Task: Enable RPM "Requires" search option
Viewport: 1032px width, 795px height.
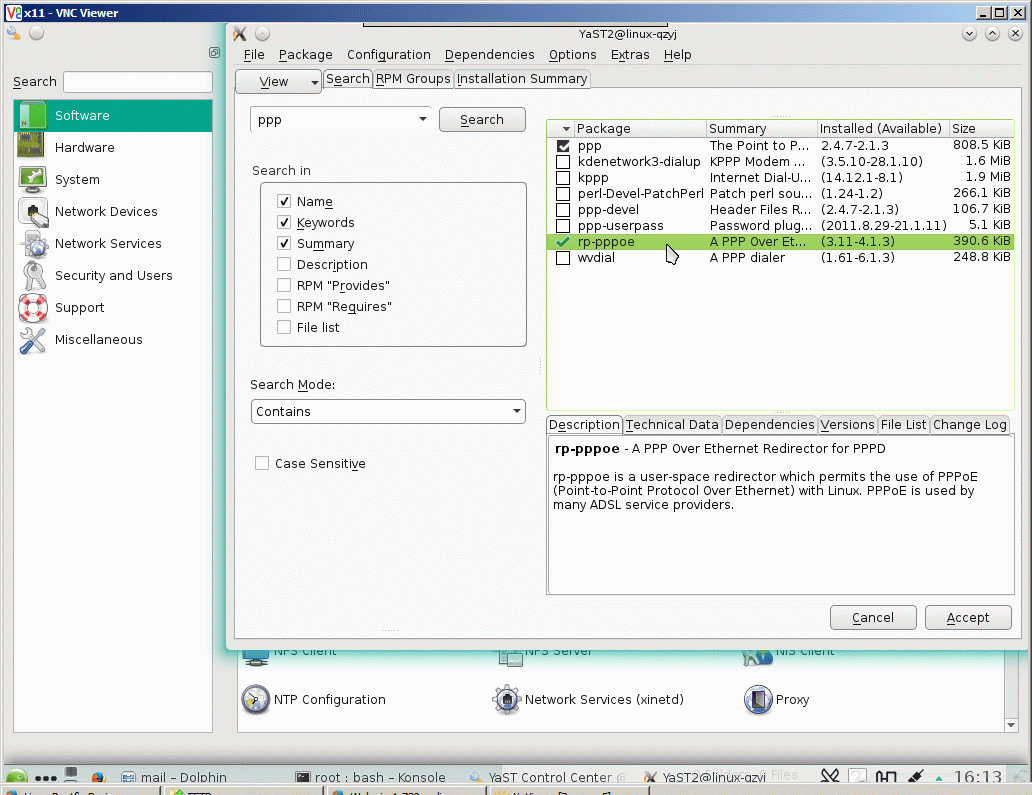Action: tap(284, 307)
